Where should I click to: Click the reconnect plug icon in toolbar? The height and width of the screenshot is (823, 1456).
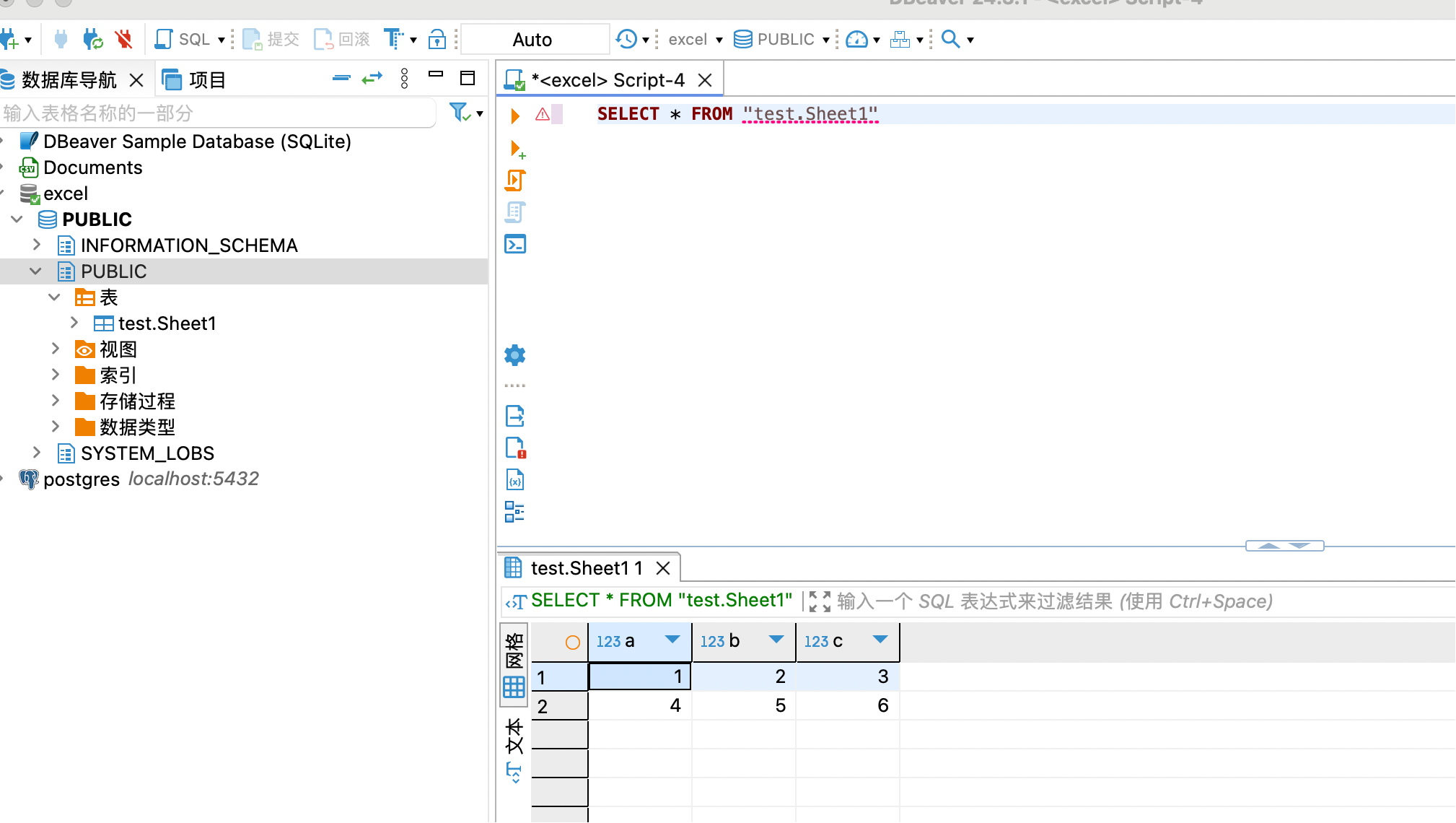coord(92,39)
